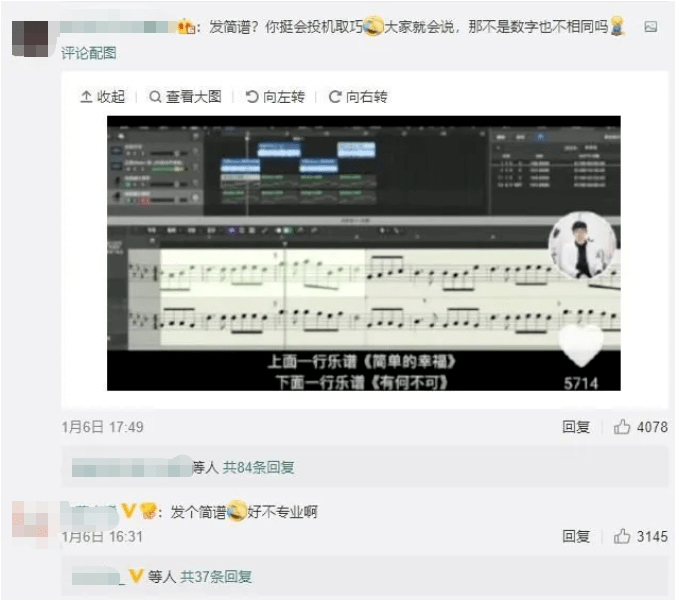Open 查看大图 to view the large image
The width and height of the screenshot is (675, 602).
click(185, 96)
